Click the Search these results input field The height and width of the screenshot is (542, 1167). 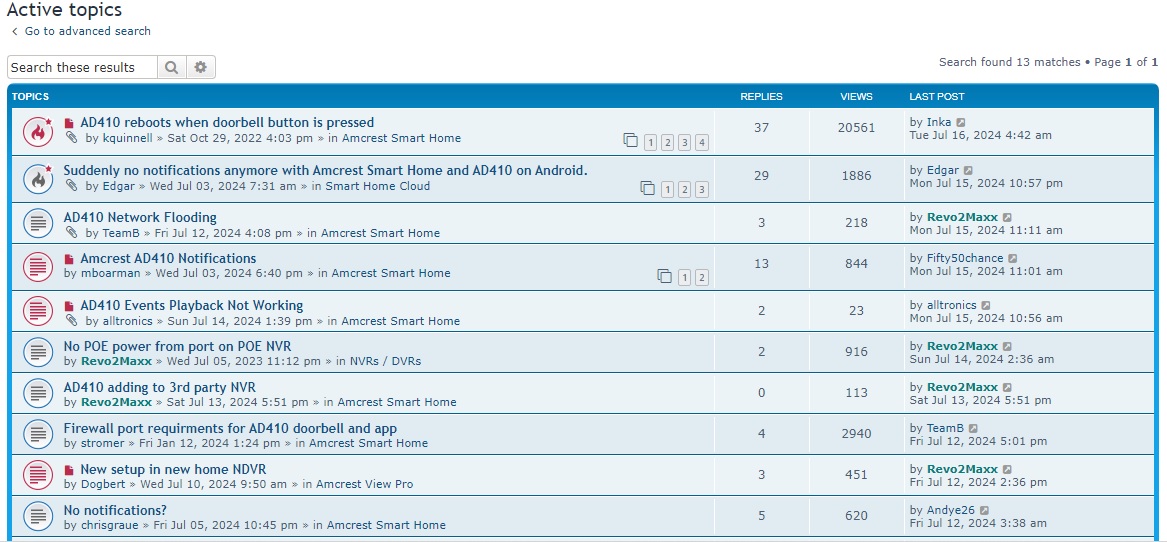(x=83, y=67)
